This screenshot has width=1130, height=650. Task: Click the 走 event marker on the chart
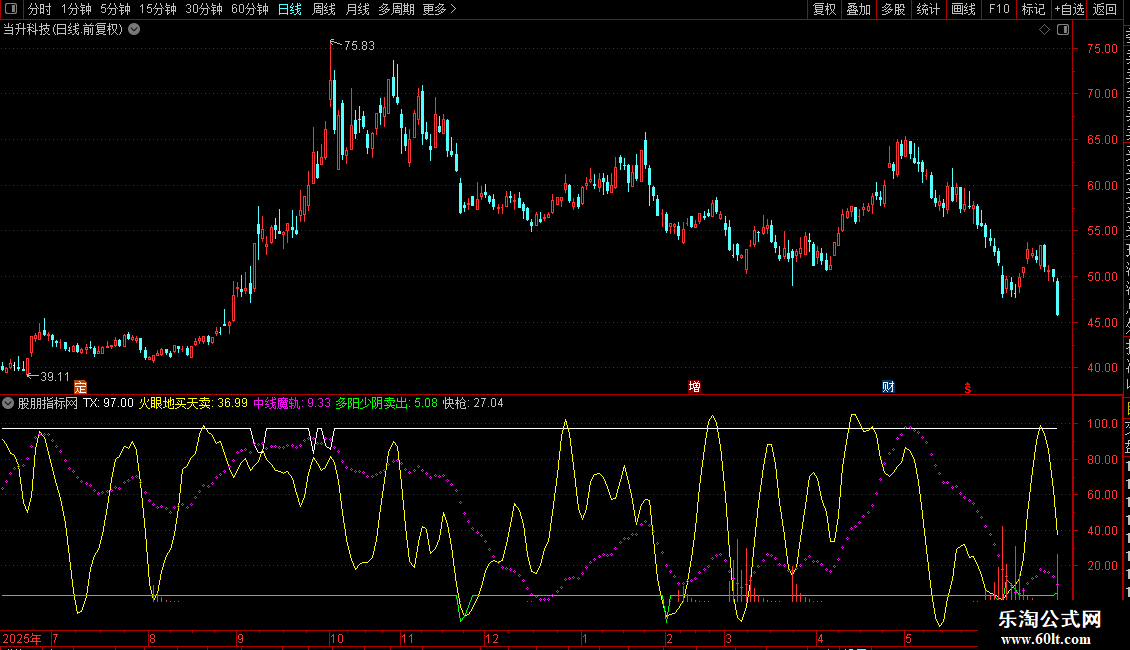click(80, 387)
